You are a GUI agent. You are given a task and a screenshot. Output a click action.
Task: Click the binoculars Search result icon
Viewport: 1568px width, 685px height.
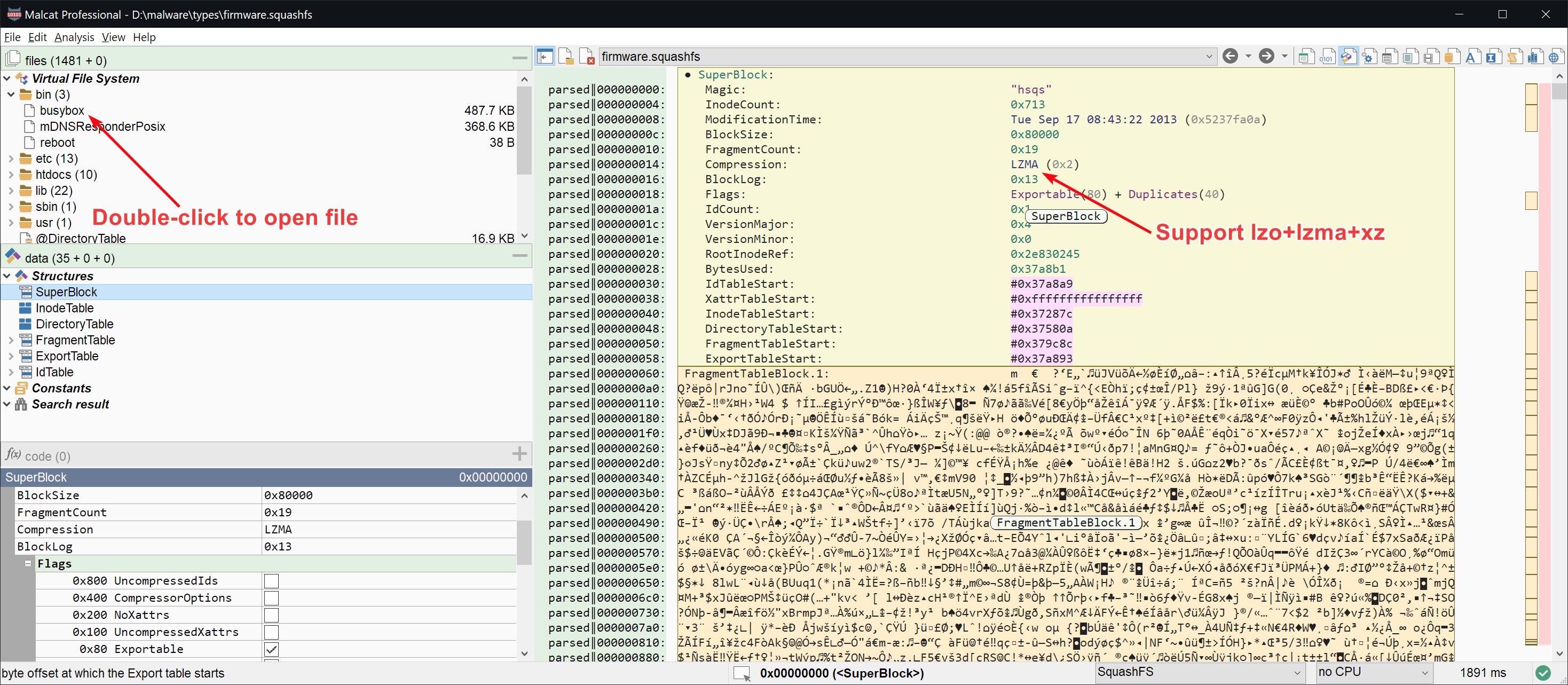(x=21, y=404)
